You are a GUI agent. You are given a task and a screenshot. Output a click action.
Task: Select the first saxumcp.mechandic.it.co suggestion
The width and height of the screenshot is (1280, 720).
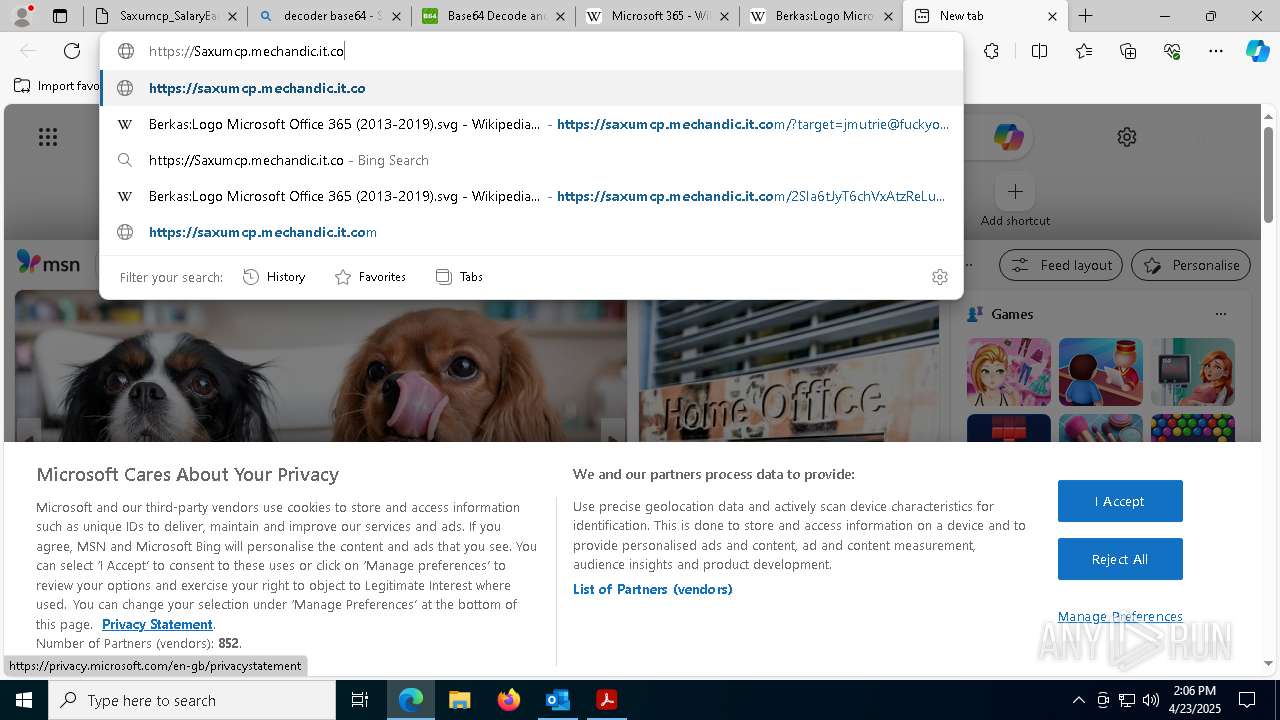point(532,88)
